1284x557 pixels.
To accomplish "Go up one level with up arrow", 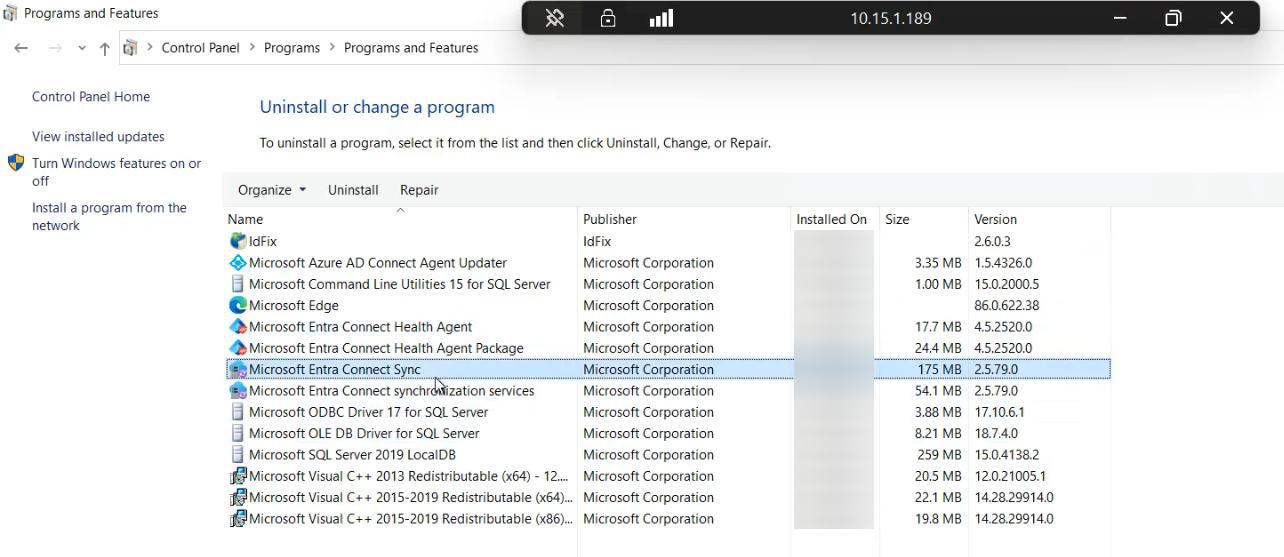I will (x=104, y=48).
